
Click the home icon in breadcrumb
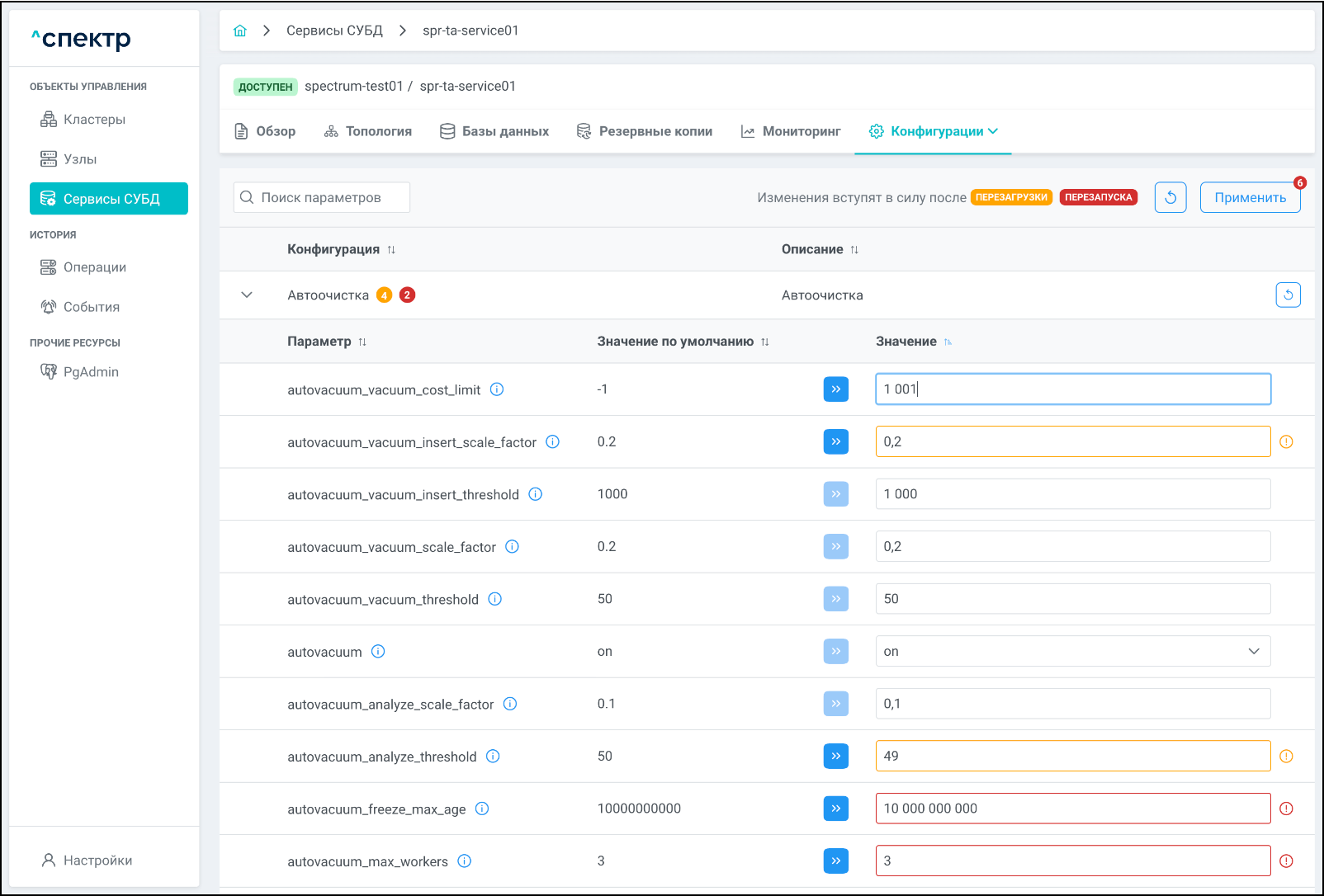(240, 31)
